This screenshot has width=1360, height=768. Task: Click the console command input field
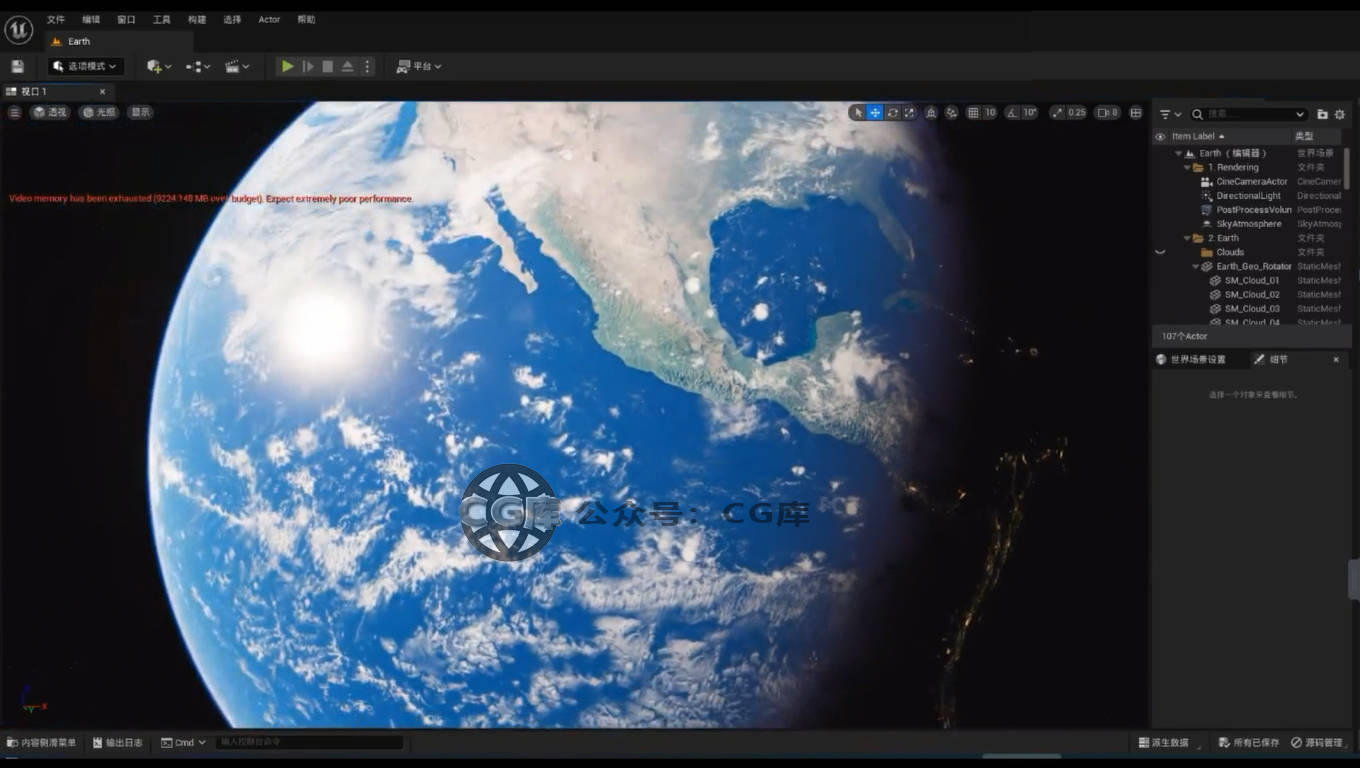click(310, 743)
